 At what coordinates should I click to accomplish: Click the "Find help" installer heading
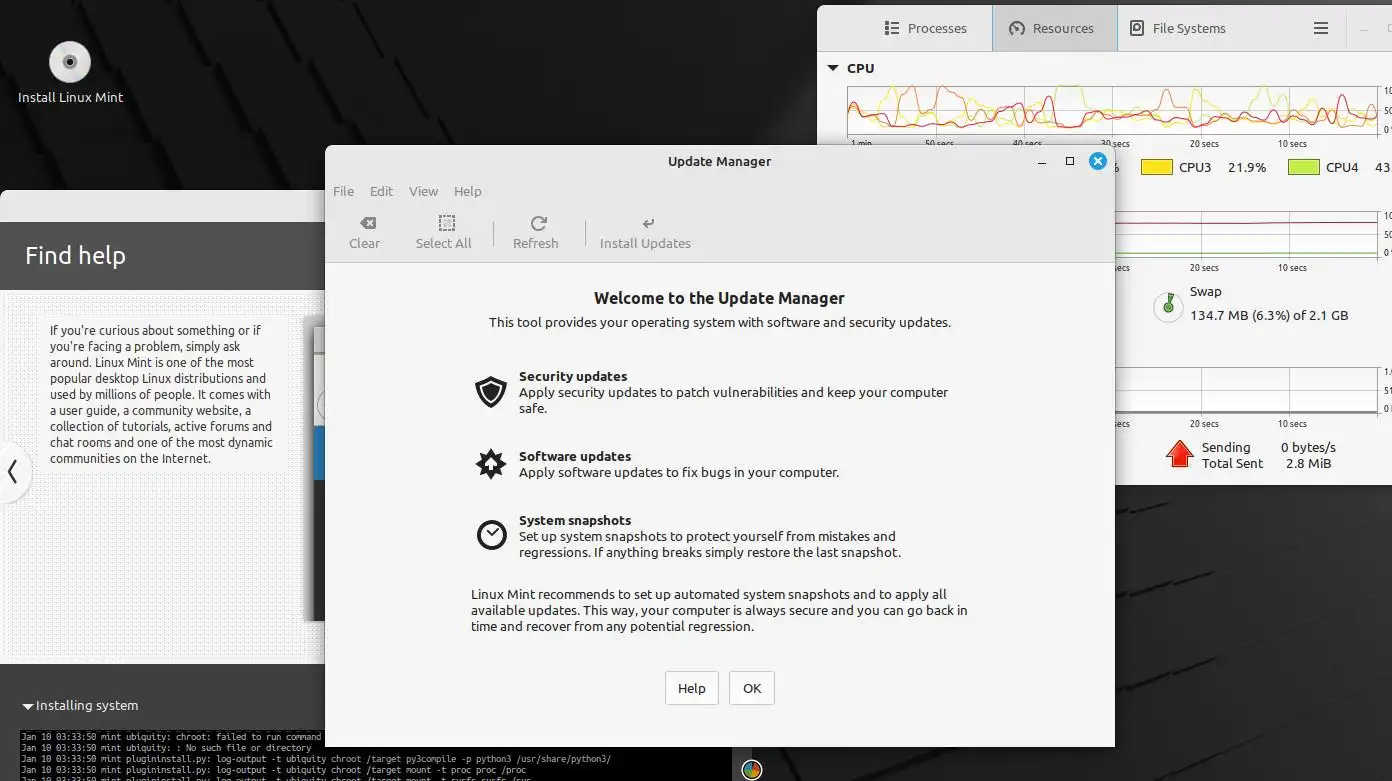pos(75,255)
